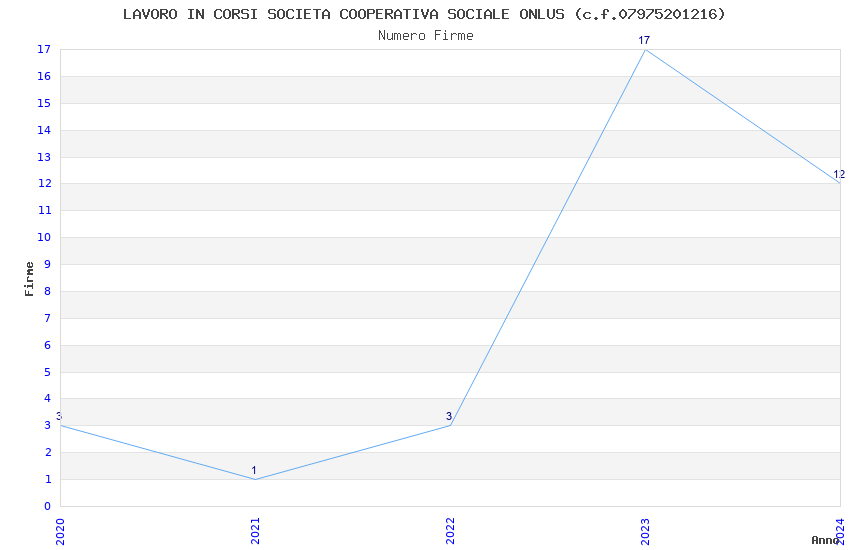Select the 2020 x-axis year label
Image resolution: width=850 pixels, height=550 pixels.
[60, 532]
